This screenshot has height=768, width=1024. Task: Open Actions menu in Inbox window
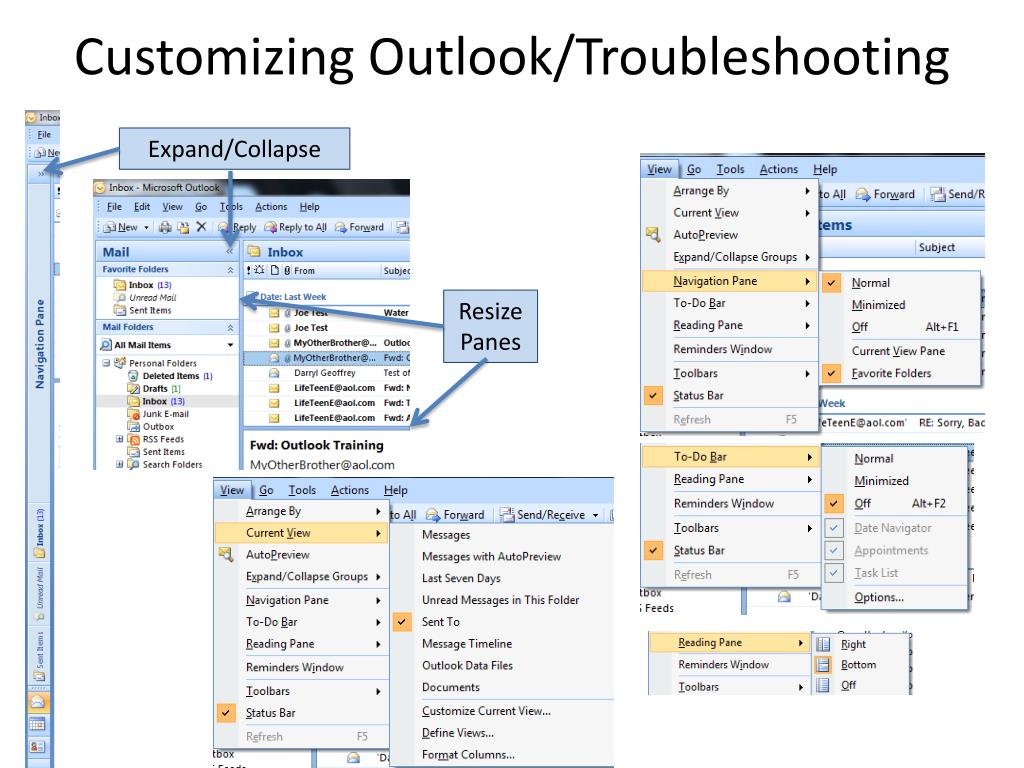pyautogui.click(x=271, y=206)
